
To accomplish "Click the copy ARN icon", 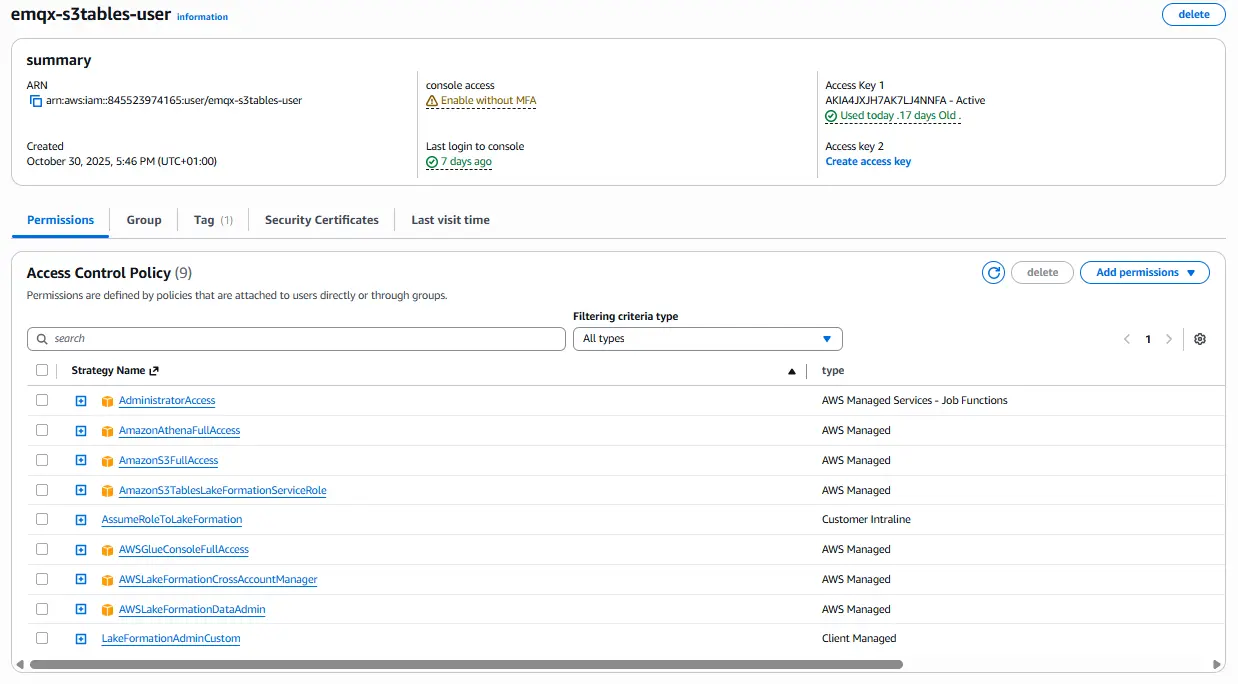I will point(35,101).
